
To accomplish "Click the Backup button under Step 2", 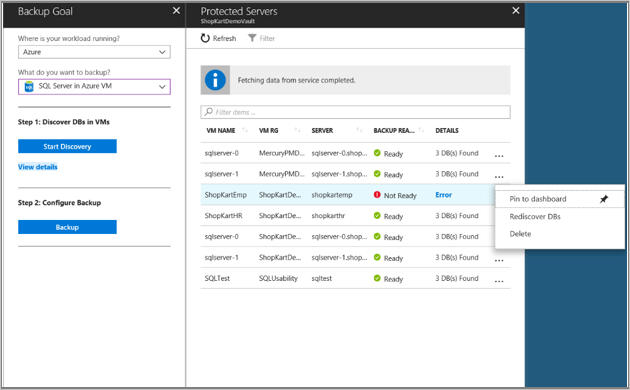I will (67, 227).
